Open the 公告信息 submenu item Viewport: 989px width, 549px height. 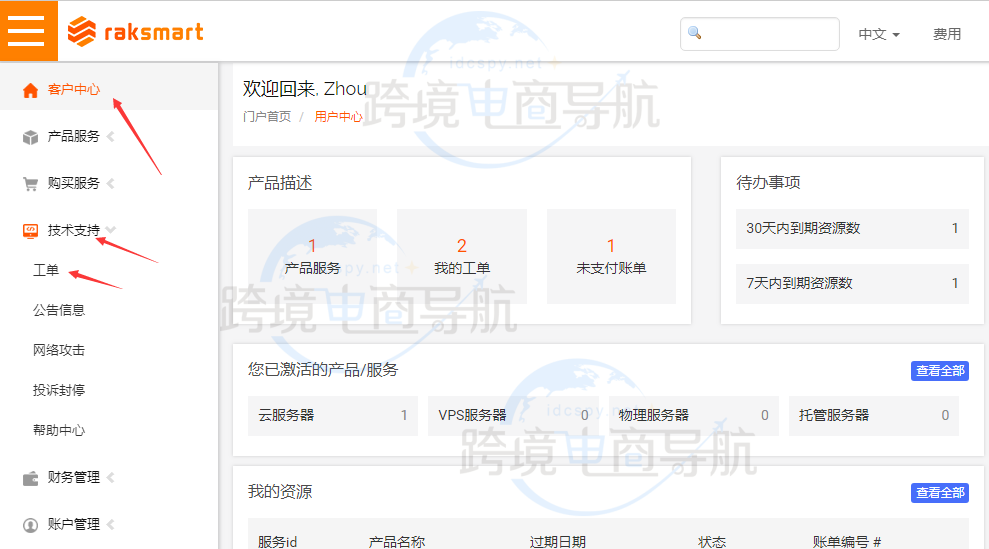click(x=59, y=310)
